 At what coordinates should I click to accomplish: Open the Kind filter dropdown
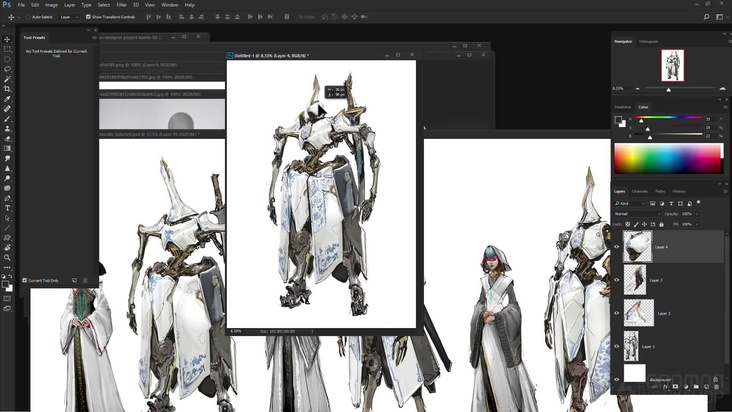click(x=630, y=203)
